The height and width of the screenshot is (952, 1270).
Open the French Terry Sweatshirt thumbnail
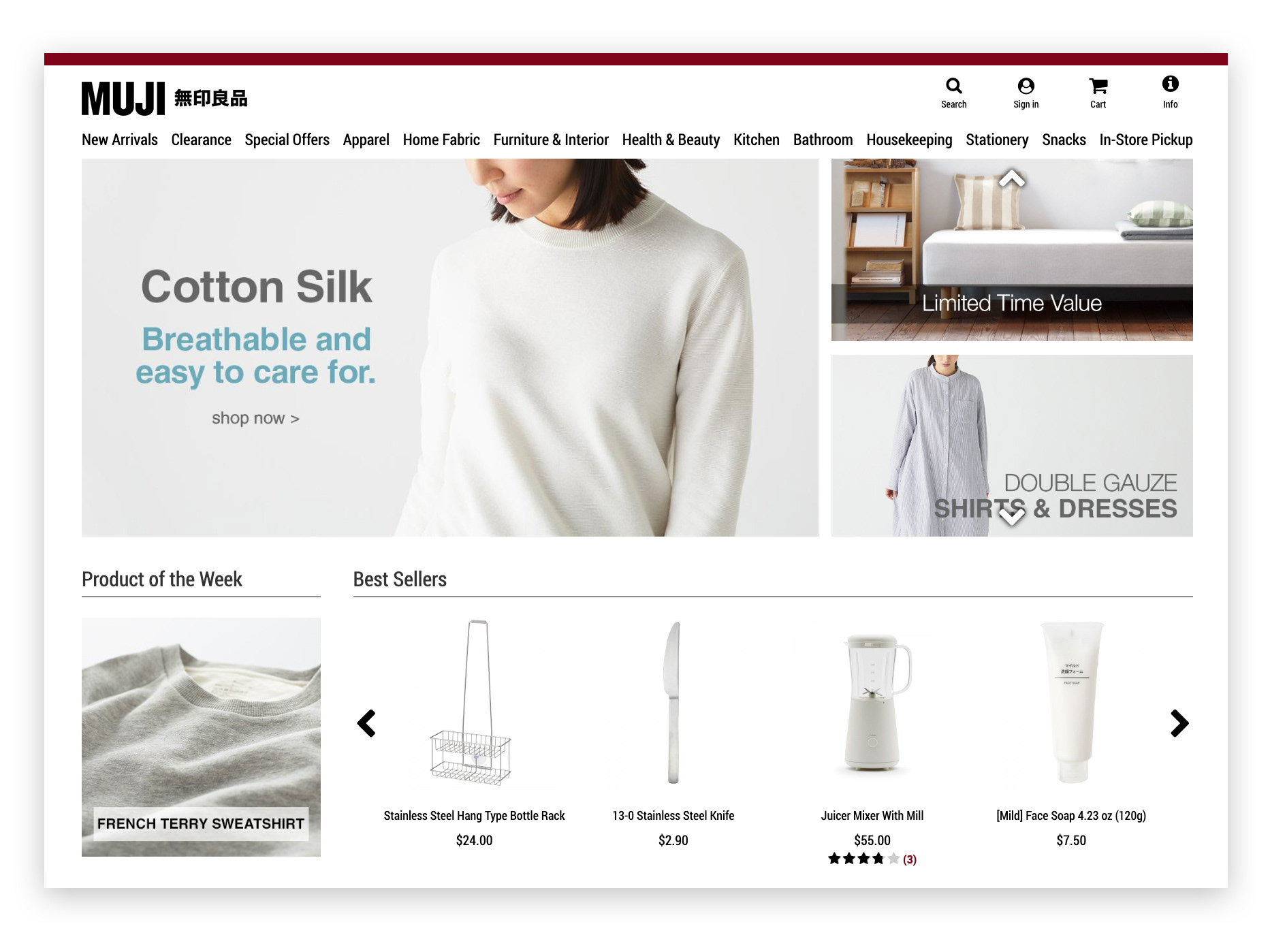[x=201, y=737]
